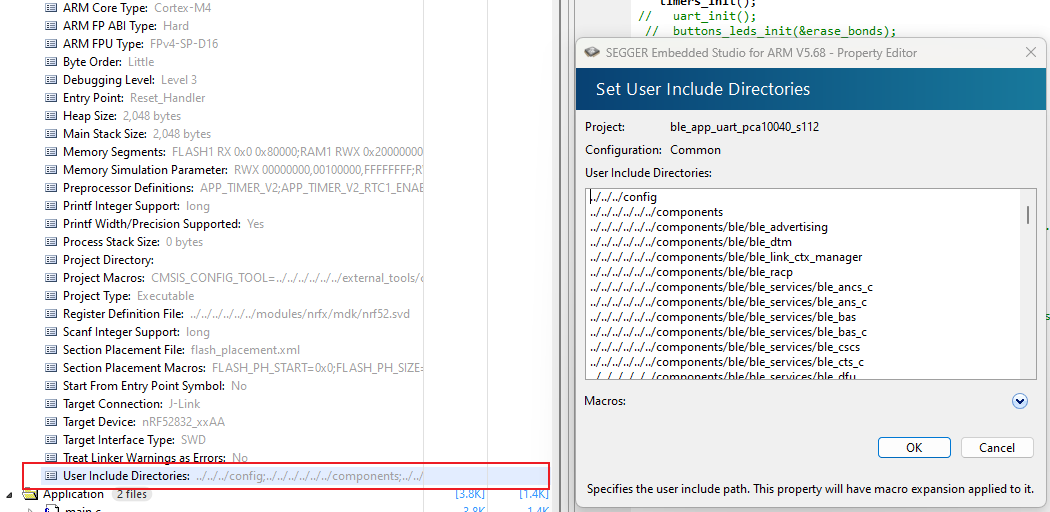The height and width of the screenshot is (512, 1050).
Task: Select the ble_services/ble_cscs path line
Action: tap(725, 347)
